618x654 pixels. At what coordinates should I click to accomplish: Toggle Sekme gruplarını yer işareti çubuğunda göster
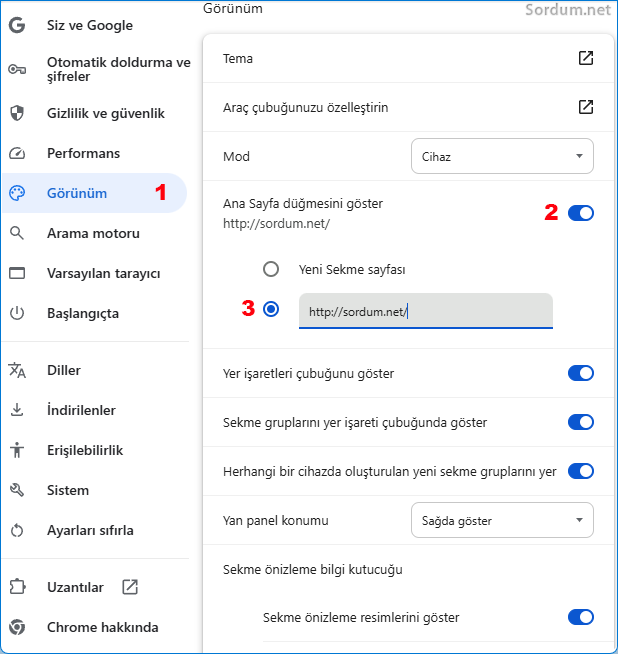(580, 422)
